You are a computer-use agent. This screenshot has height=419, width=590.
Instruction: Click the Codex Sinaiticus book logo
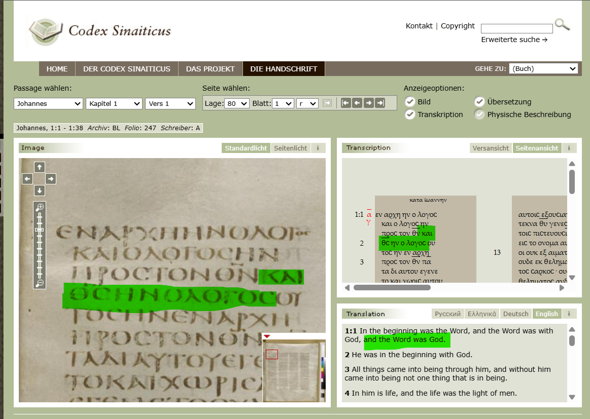(x=46, y=31)
